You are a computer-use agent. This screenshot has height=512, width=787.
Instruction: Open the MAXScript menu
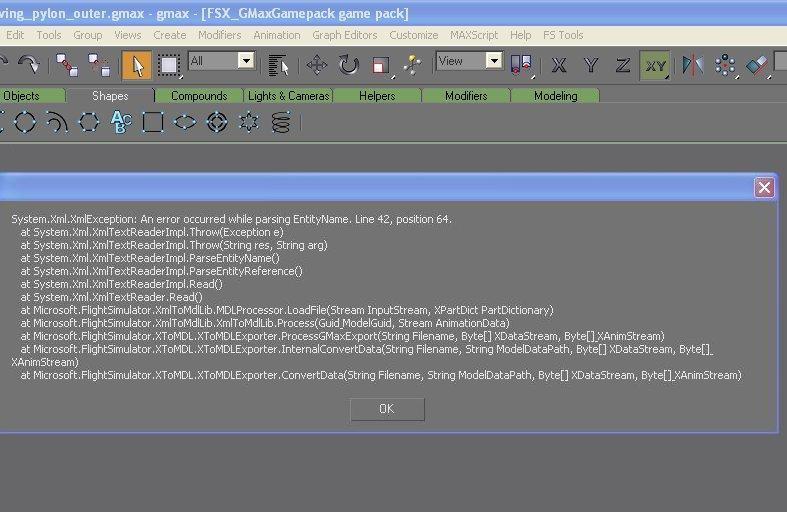click(473, 35)
